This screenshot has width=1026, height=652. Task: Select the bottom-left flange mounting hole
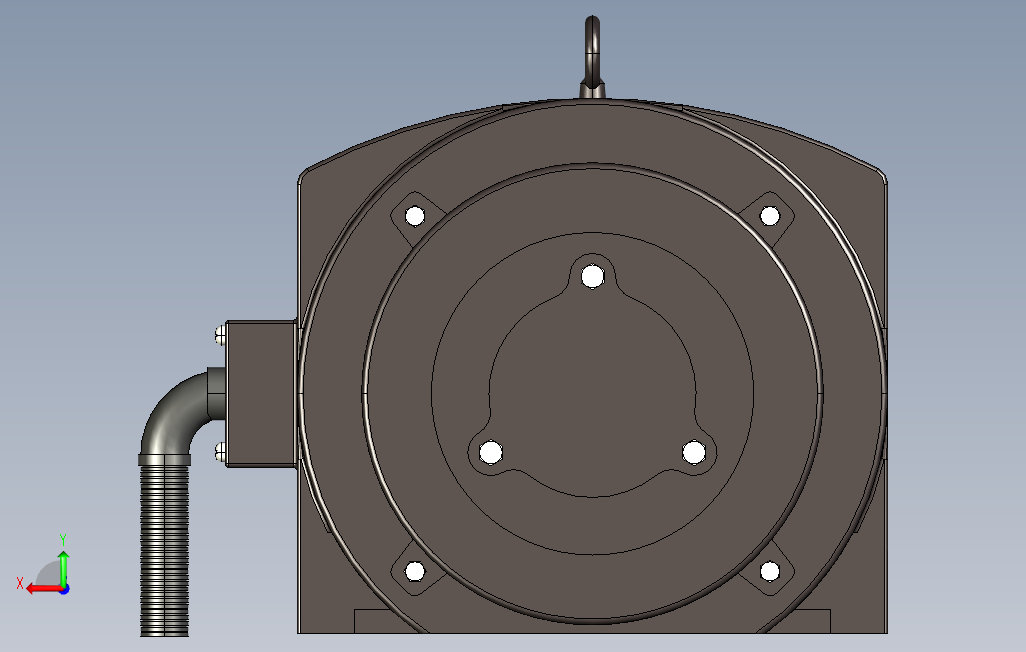pos(415,571)
